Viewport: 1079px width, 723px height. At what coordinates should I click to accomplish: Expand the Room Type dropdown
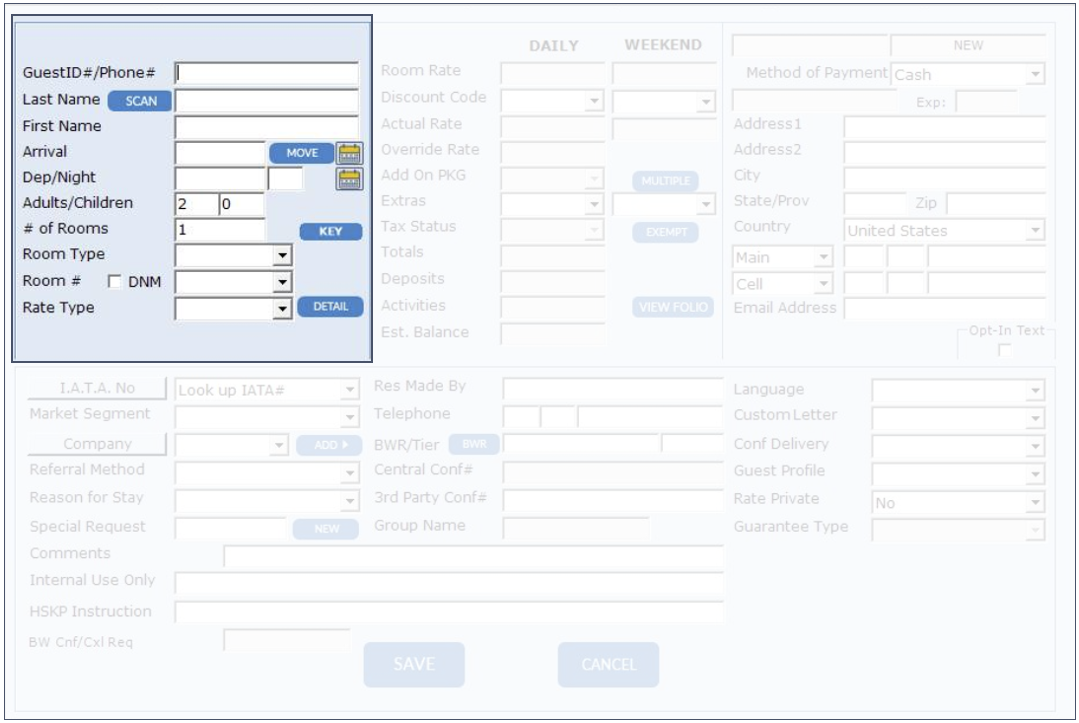pyautogui.click(x=283, y=256)
